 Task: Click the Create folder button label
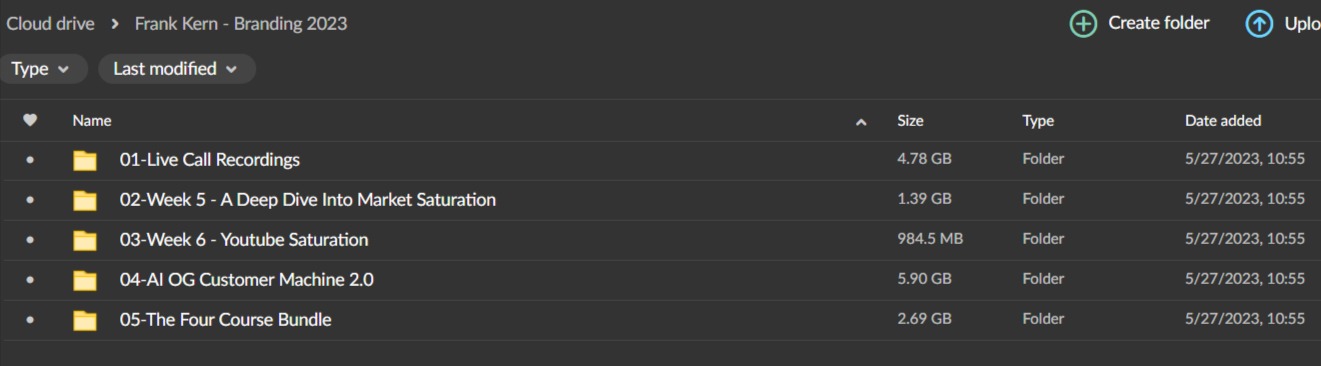click(1159, 23)
